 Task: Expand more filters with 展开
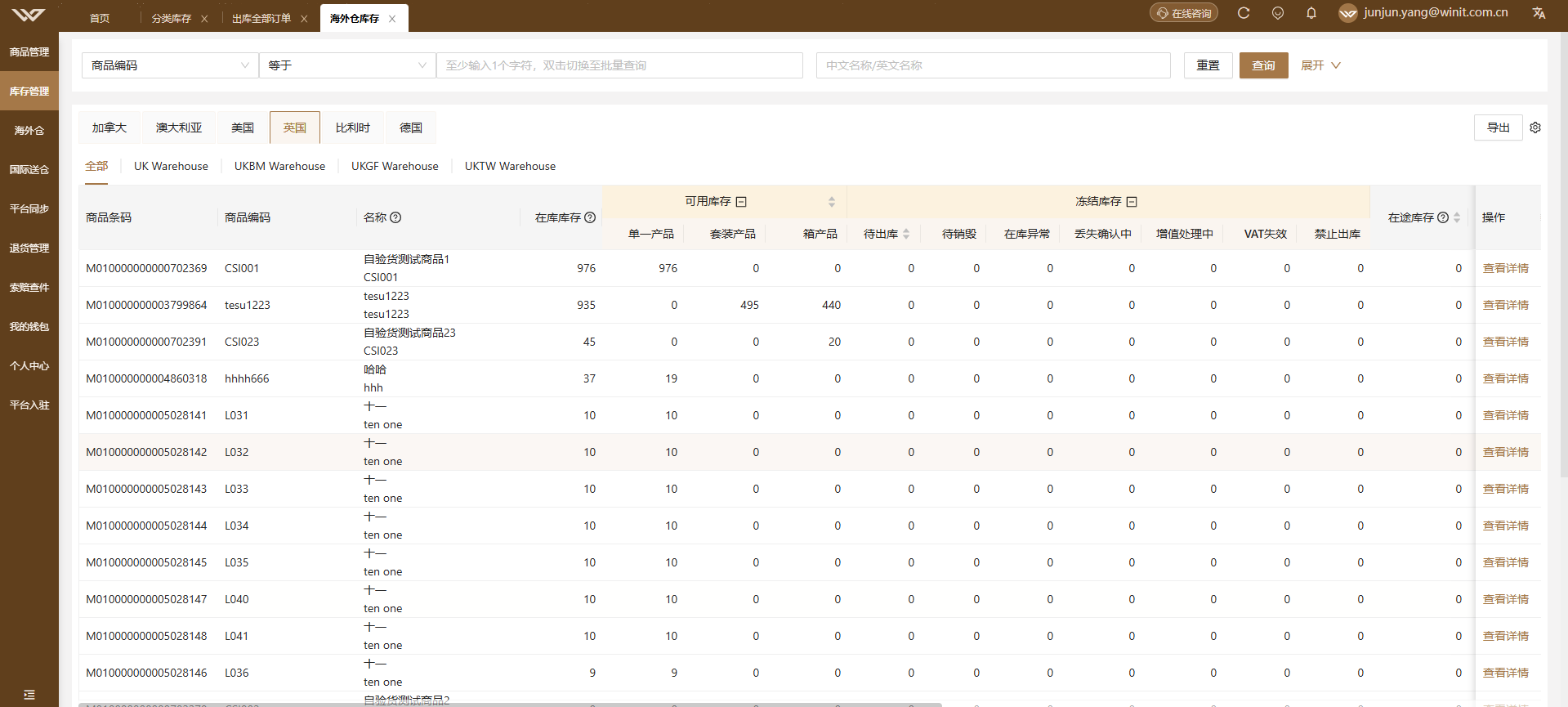coord(1320,65)
